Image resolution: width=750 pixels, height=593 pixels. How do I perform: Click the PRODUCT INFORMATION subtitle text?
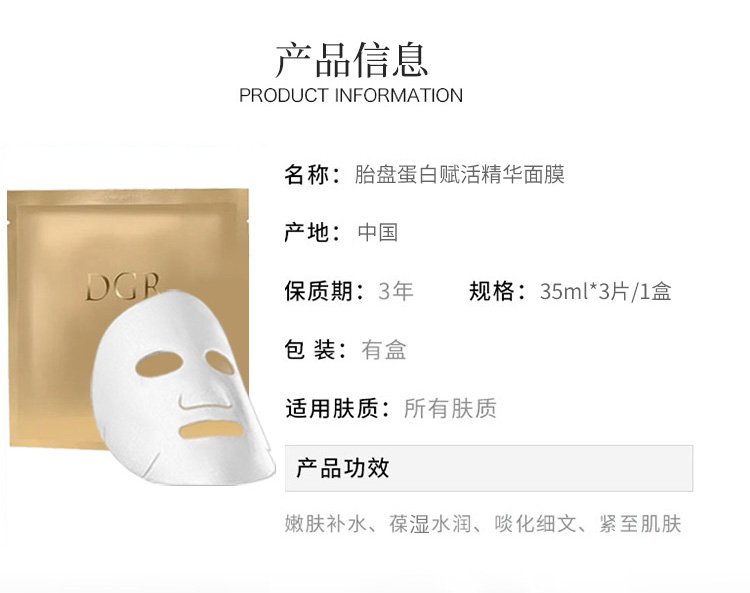click(351, 95)
